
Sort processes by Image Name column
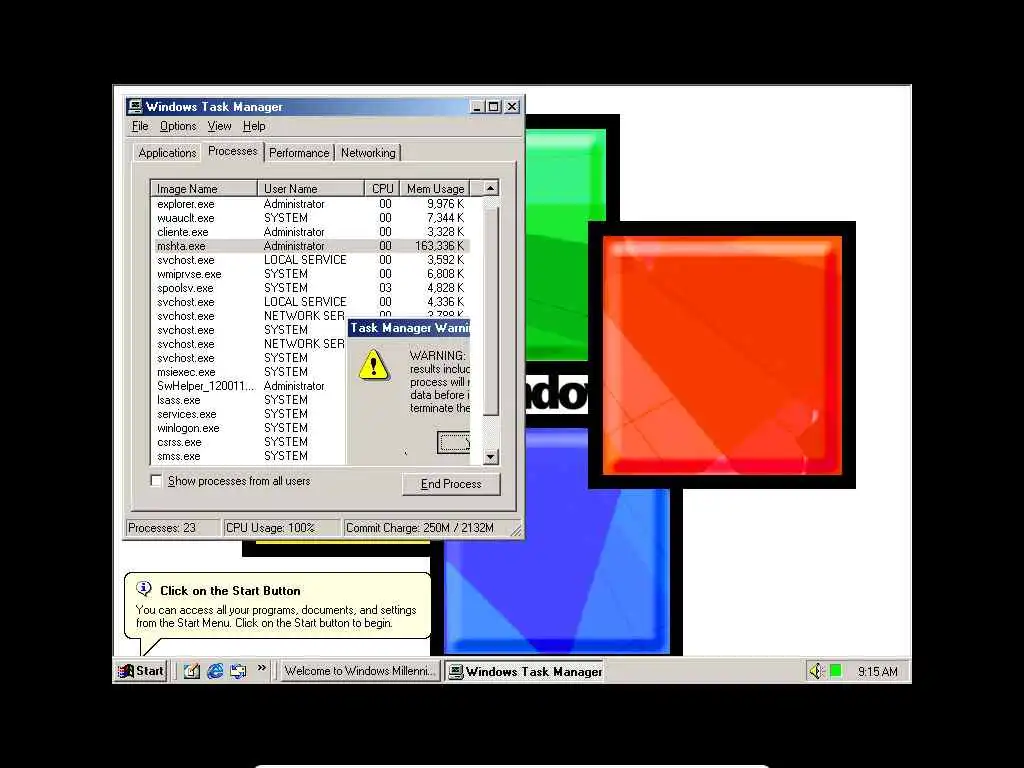click(x=204, y=188)
